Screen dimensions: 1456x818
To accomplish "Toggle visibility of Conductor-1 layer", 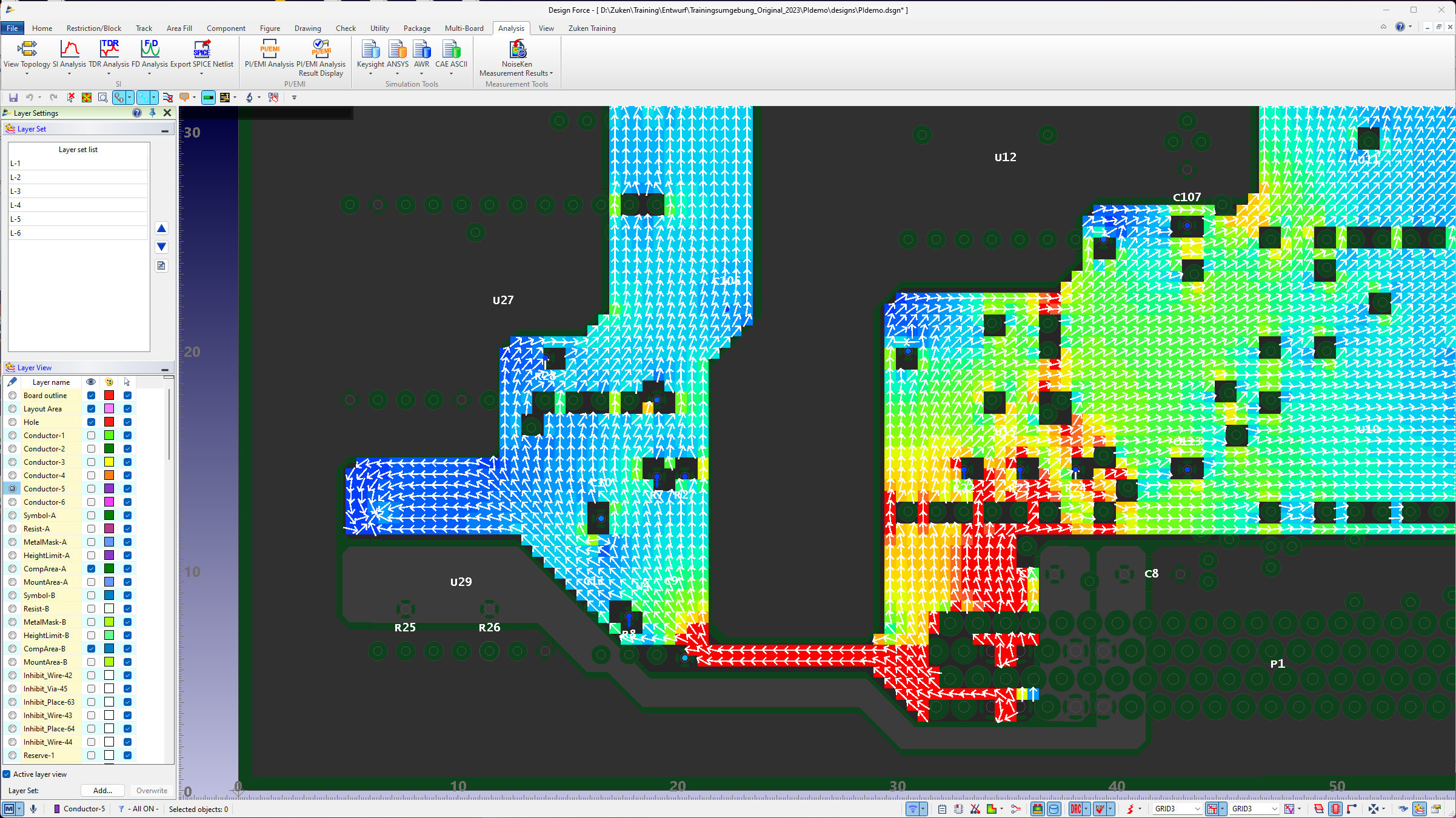I will pos(91,435).
